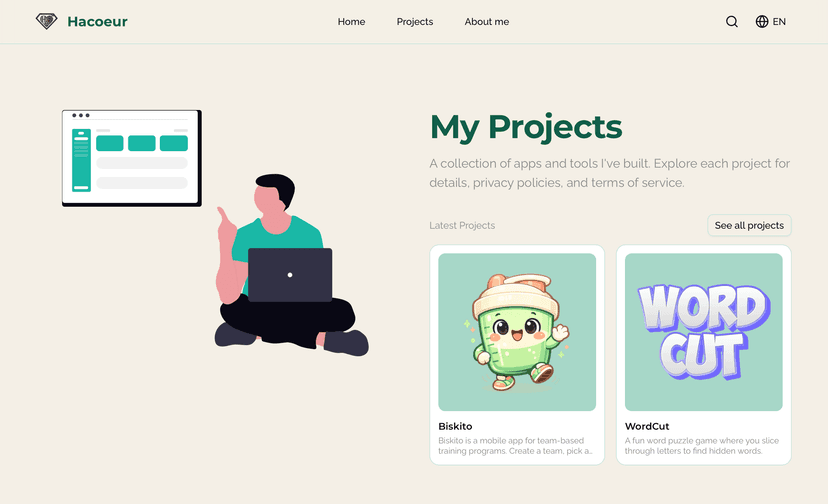Select the Biskito project title
The width and height of the screenshot is (828, 504).
[x=455, y=426]
